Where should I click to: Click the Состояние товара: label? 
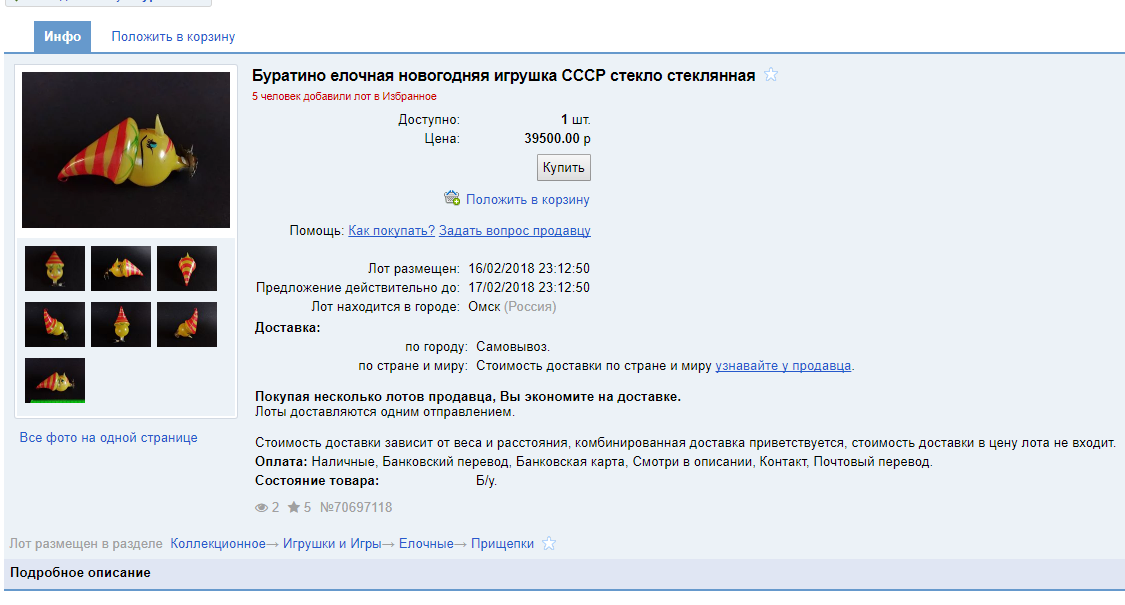click(x=317, y=481)
